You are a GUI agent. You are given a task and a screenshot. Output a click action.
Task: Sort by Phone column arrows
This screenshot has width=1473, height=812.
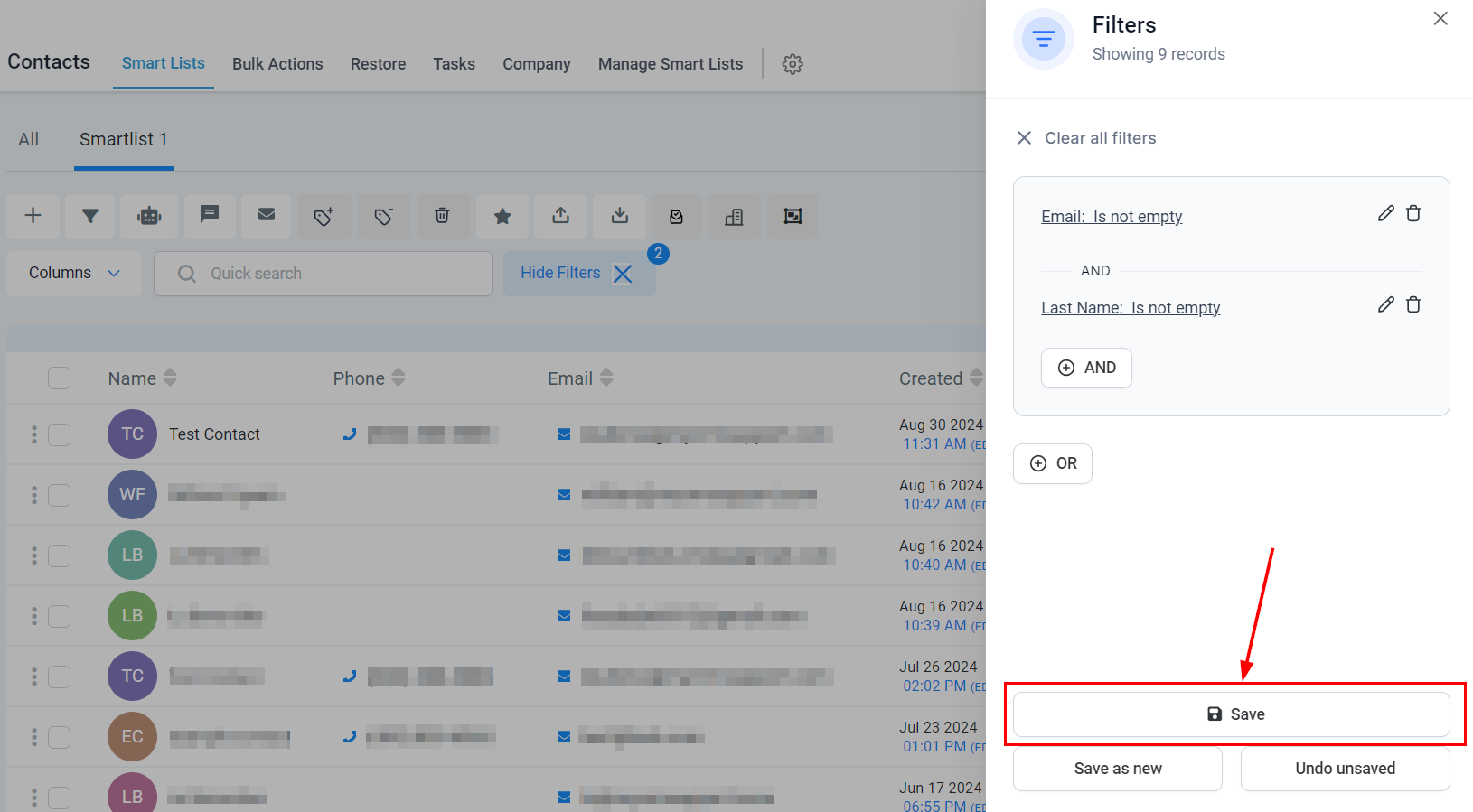[399, 378]
